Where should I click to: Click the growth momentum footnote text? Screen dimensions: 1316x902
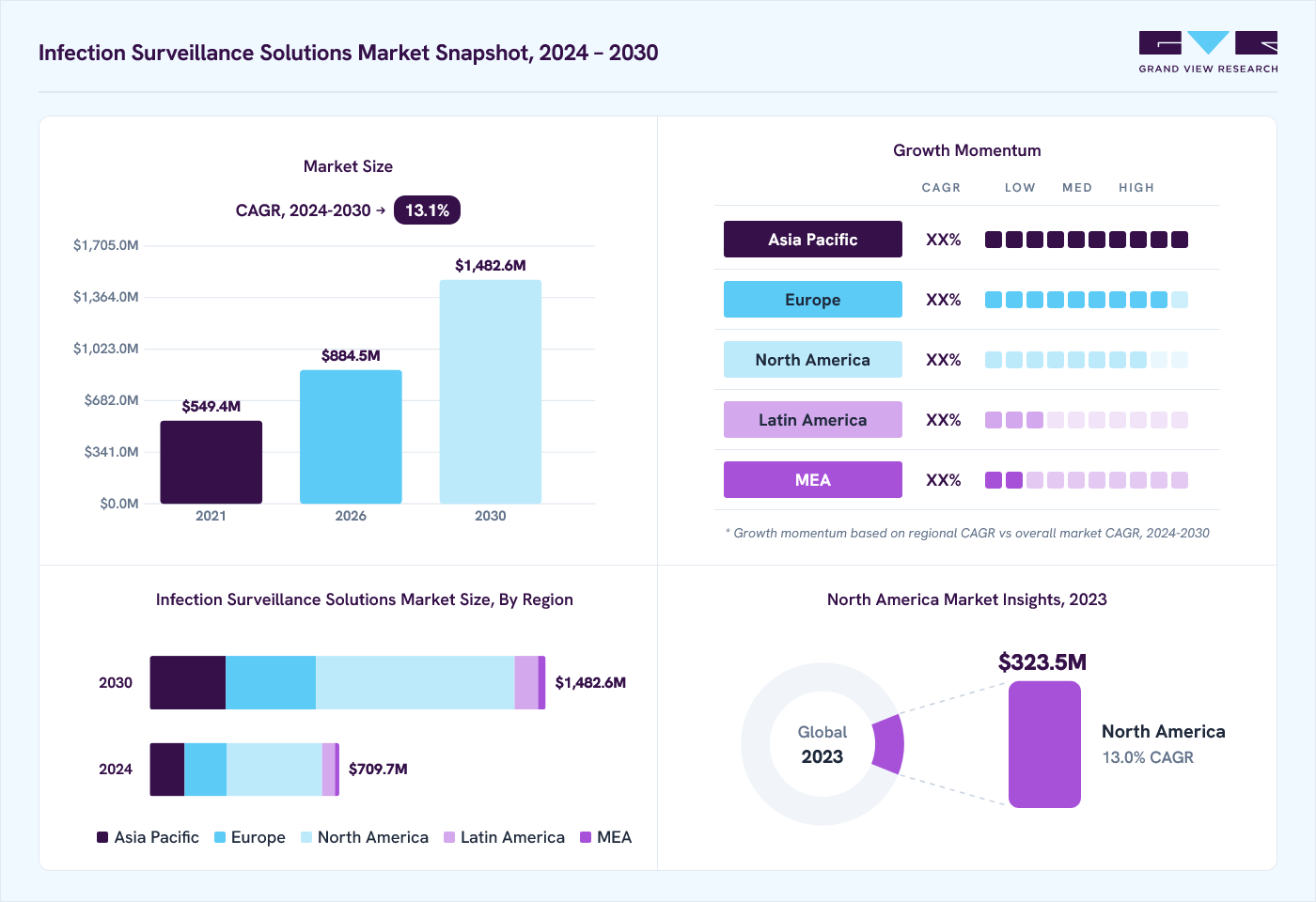pos(967,533)
